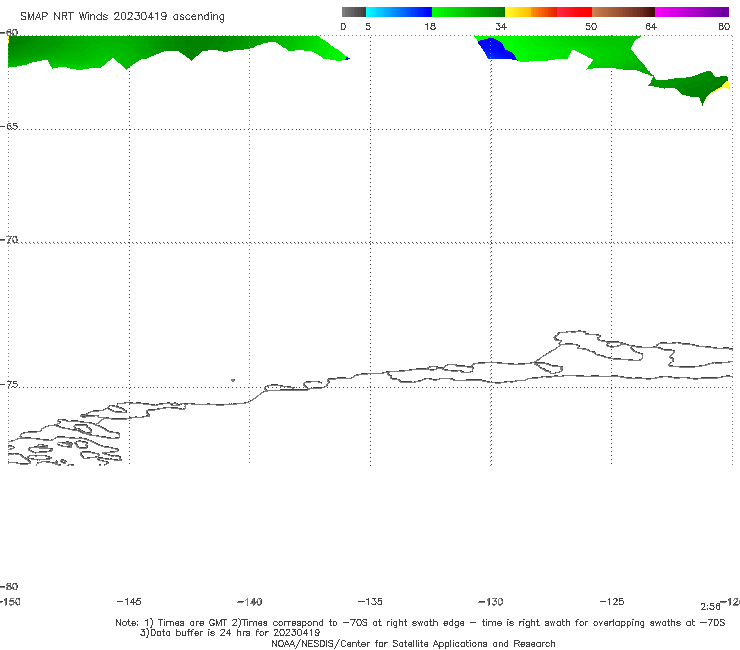Image resolution: width=740 pixels, height=650 pixels.
Task: Click the "-75" latitude axis label
Action: [x=9, y=385]
